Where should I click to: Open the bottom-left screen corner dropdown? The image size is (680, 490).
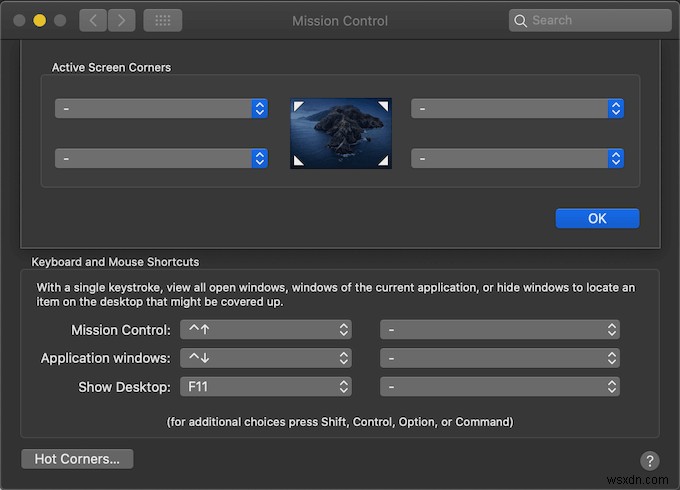click(161, 158)
